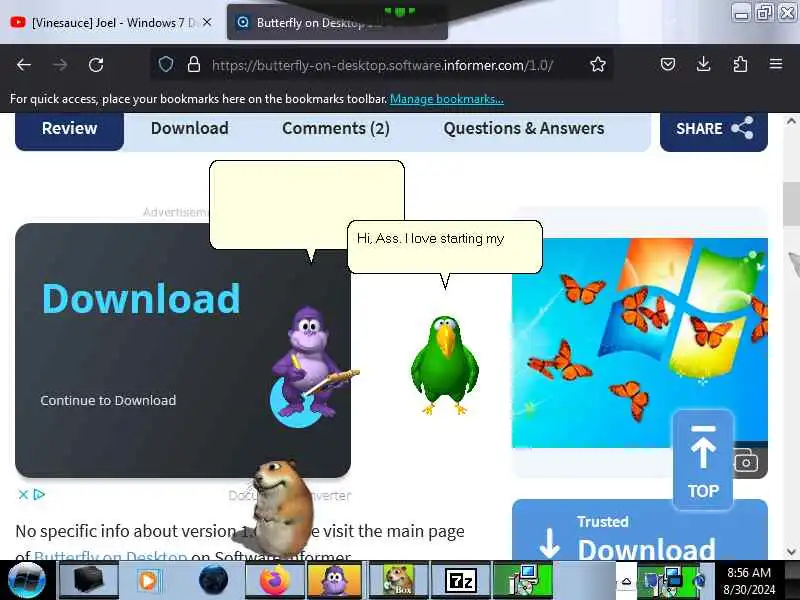This screenshot has height=600, width=800.
Task: Open Windows Media Player from taskbar
Action: point(149,580)
